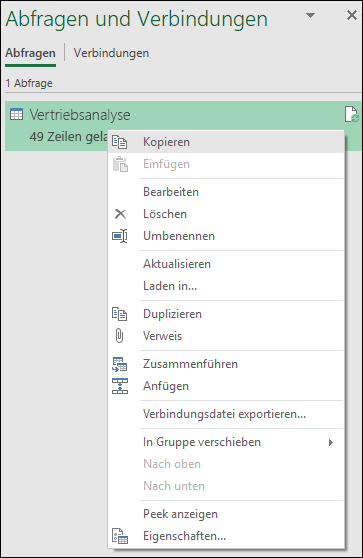363x558 pixels.
Task: Choose Kopieren from the context menu
Action: (x=226, y=142)
